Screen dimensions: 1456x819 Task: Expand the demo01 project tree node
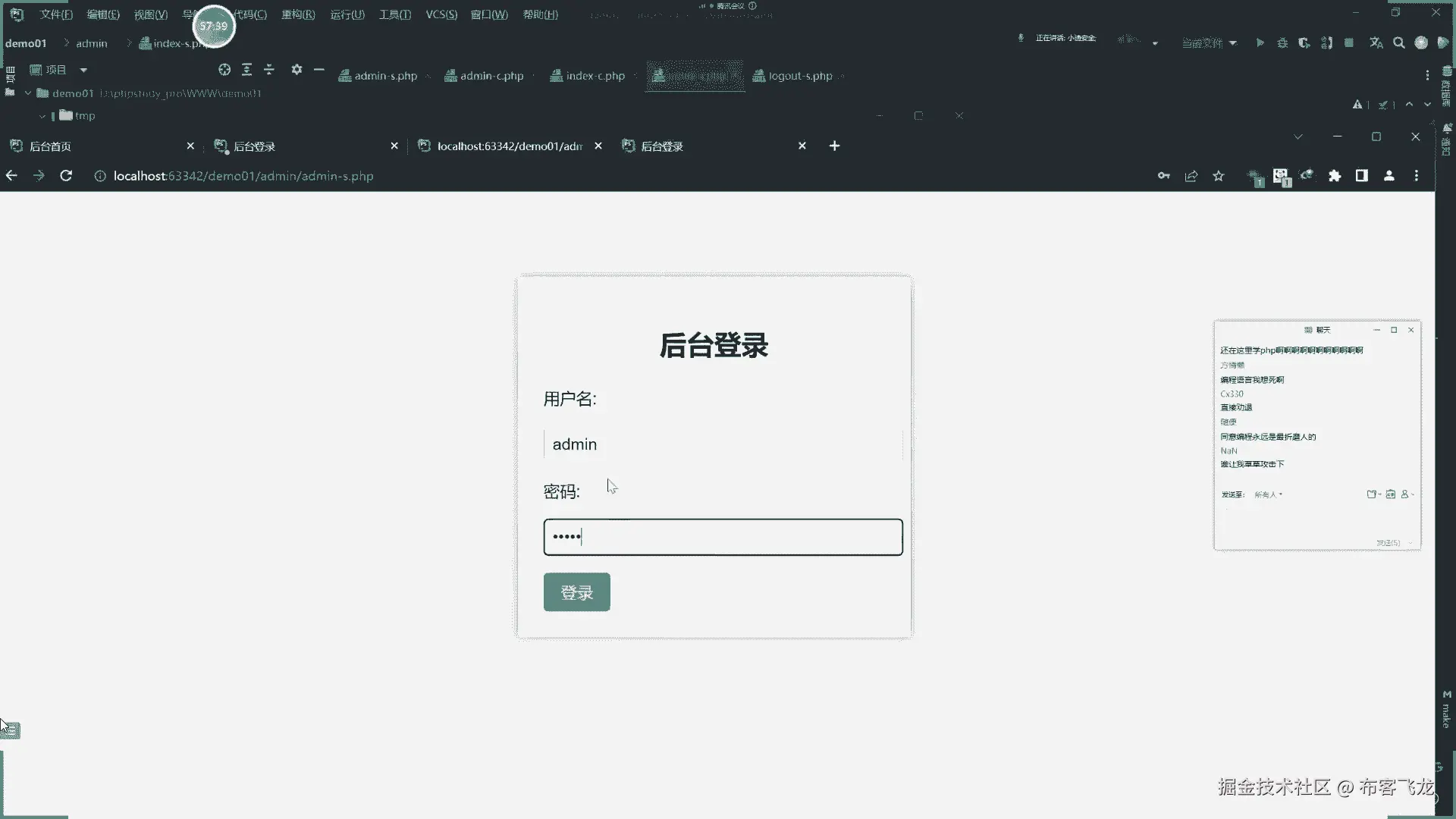28,93
